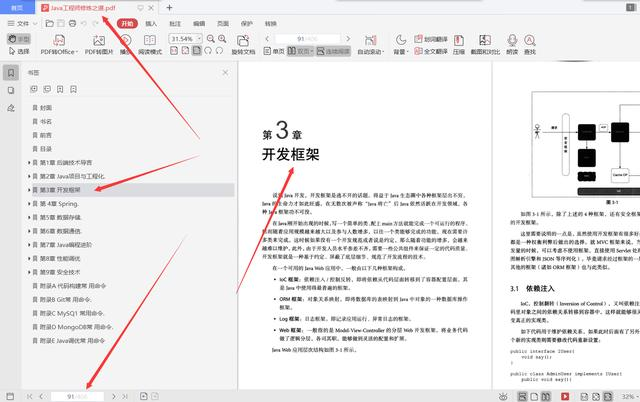Toggle single page layout in status bar
Viewport: 640px width, 402px height.
point(534,396)
